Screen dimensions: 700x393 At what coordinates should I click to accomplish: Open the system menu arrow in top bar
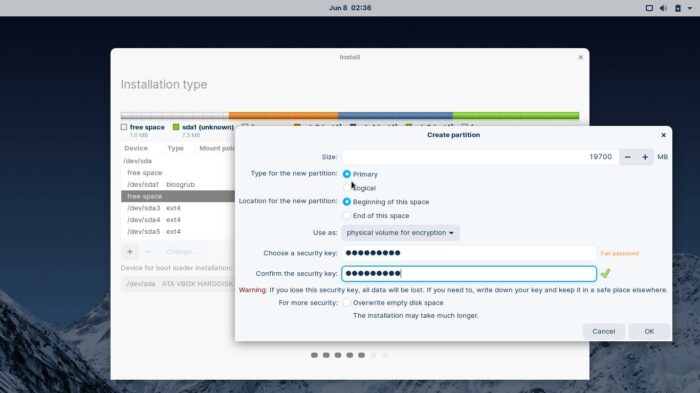click(x=690, y=8)
